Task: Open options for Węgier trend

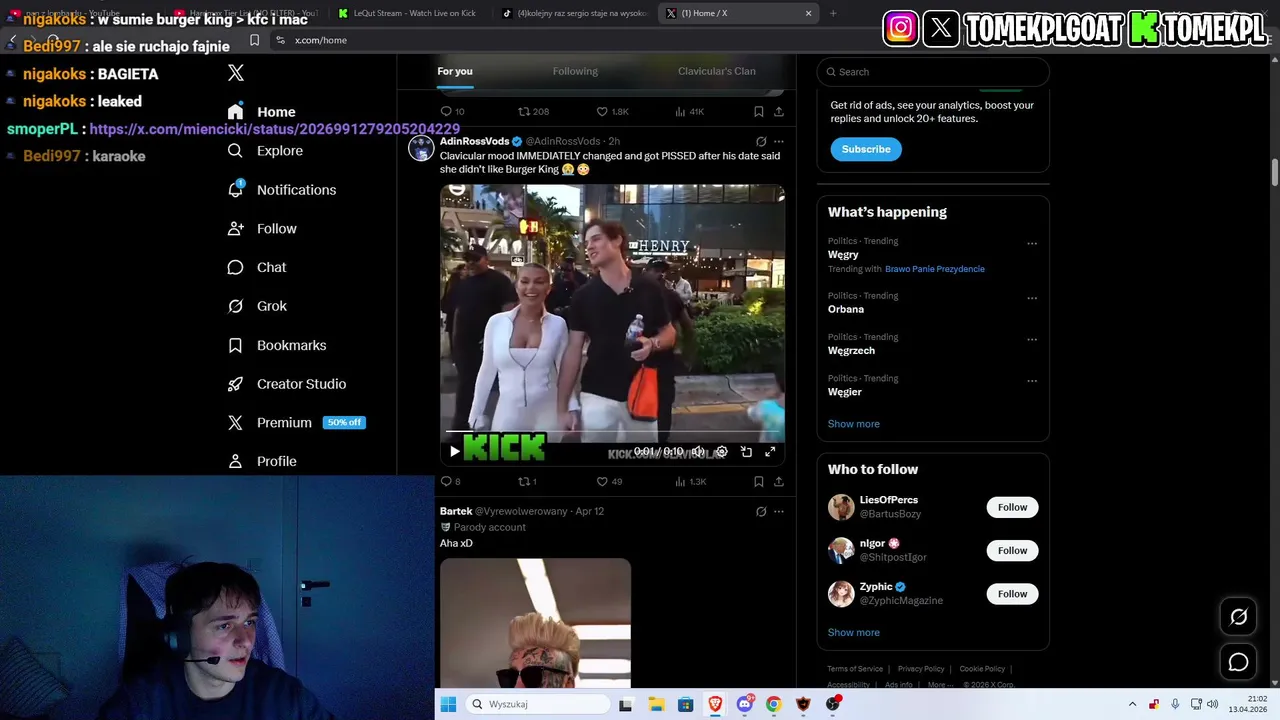Action: [x=1032, y=381]
